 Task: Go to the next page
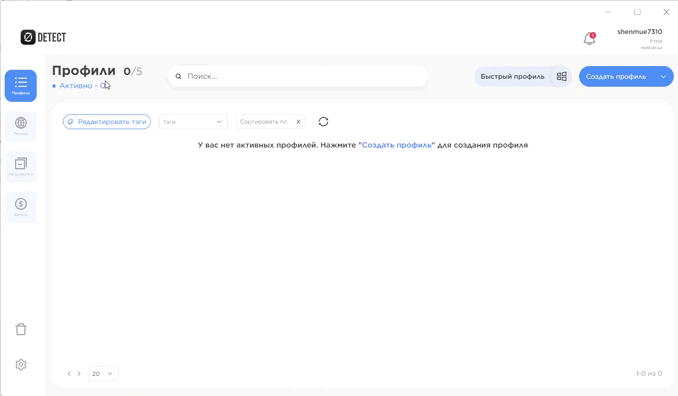click(x=79, y=374)
